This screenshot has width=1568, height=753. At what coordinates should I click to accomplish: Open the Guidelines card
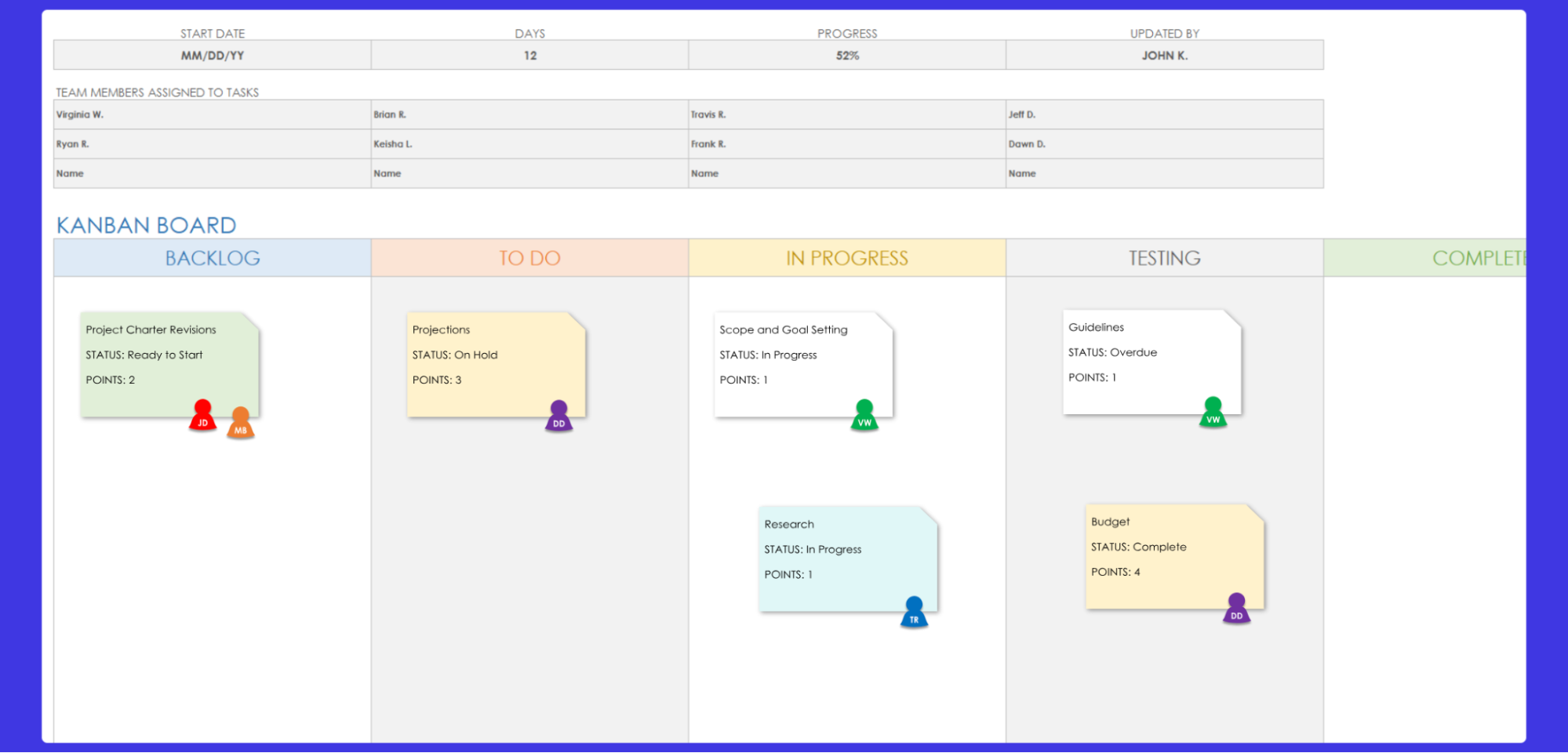(1151, 362)
